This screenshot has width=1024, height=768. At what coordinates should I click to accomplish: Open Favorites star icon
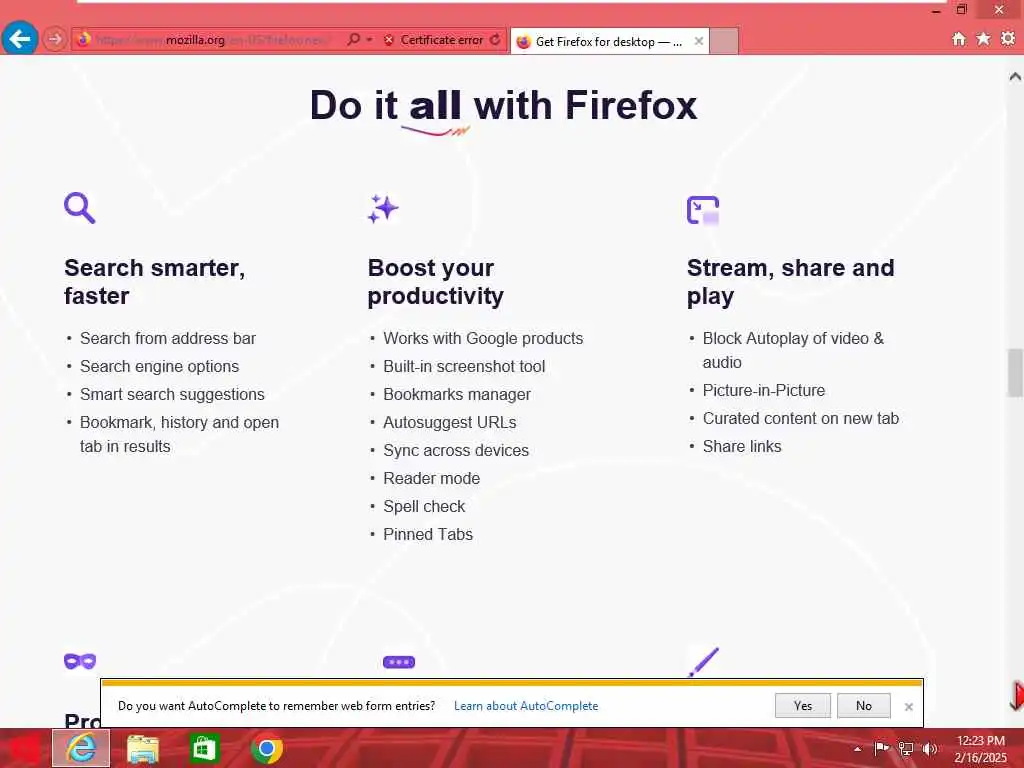point(983,39)
